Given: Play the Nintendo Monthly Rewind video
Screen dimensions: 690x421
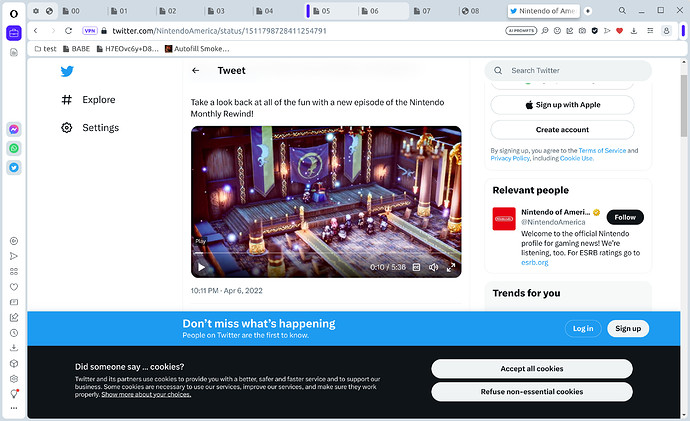Looking at the screenshot, I should click(201, 267).
